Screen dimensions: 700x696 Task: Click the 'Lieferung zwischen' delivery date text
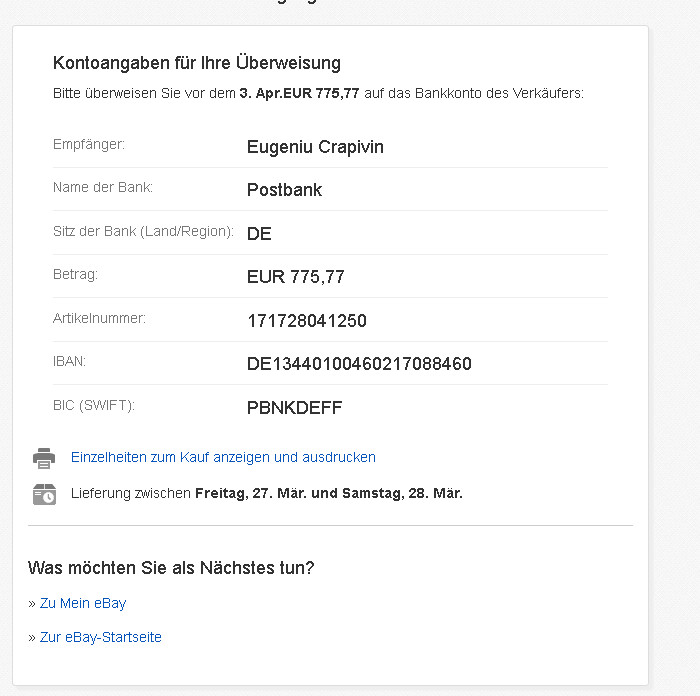[266, 493]
